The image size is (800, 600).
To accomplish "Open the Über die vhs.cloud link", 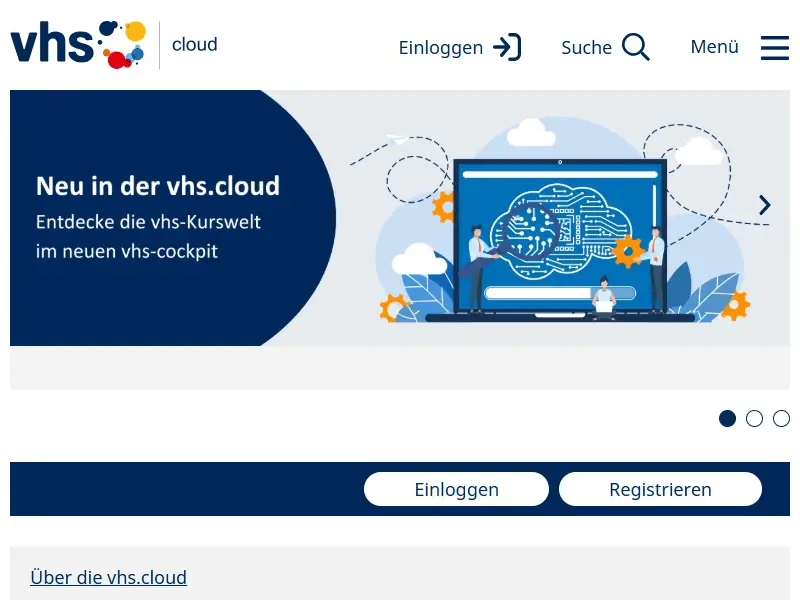I will 109,577.
